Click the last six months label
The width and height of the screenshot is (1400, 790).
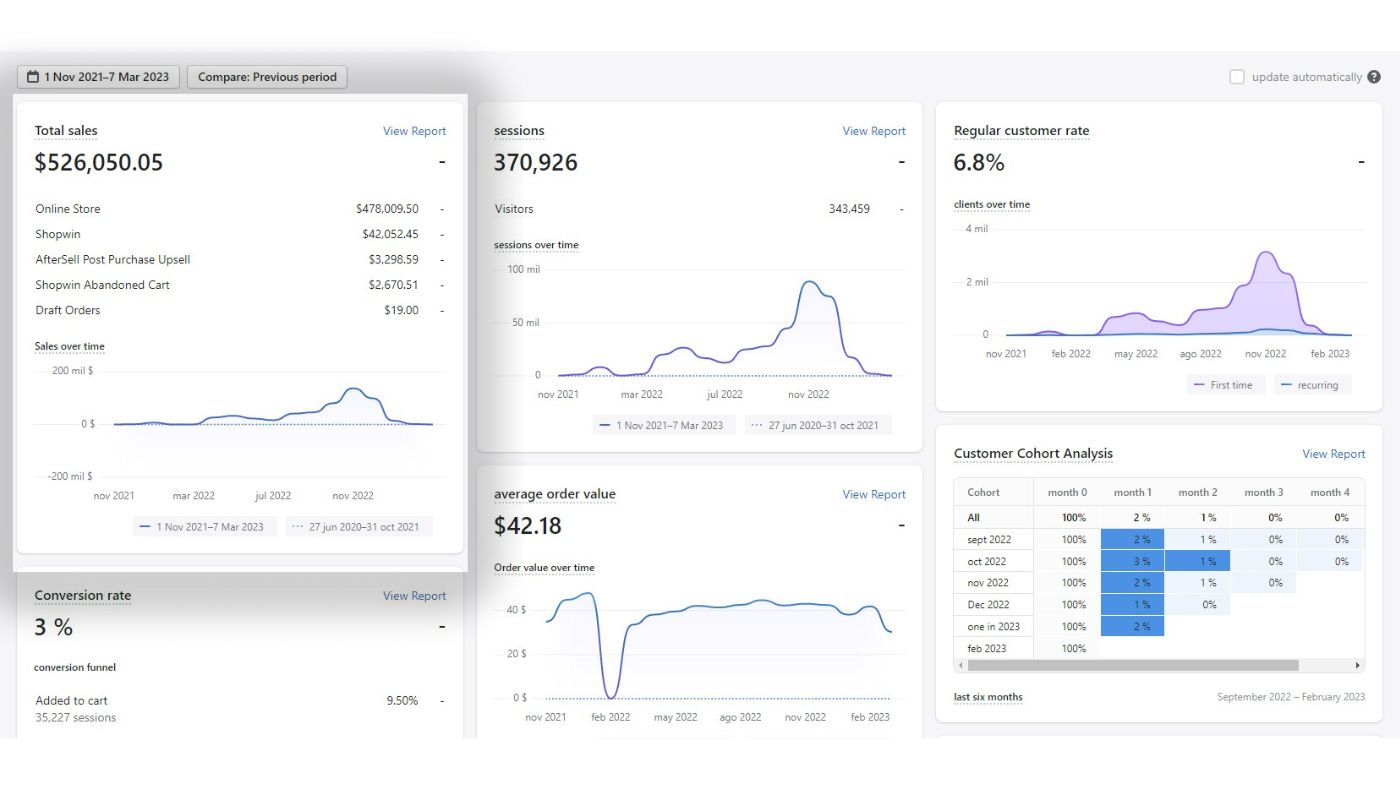(x=988, y=697)
